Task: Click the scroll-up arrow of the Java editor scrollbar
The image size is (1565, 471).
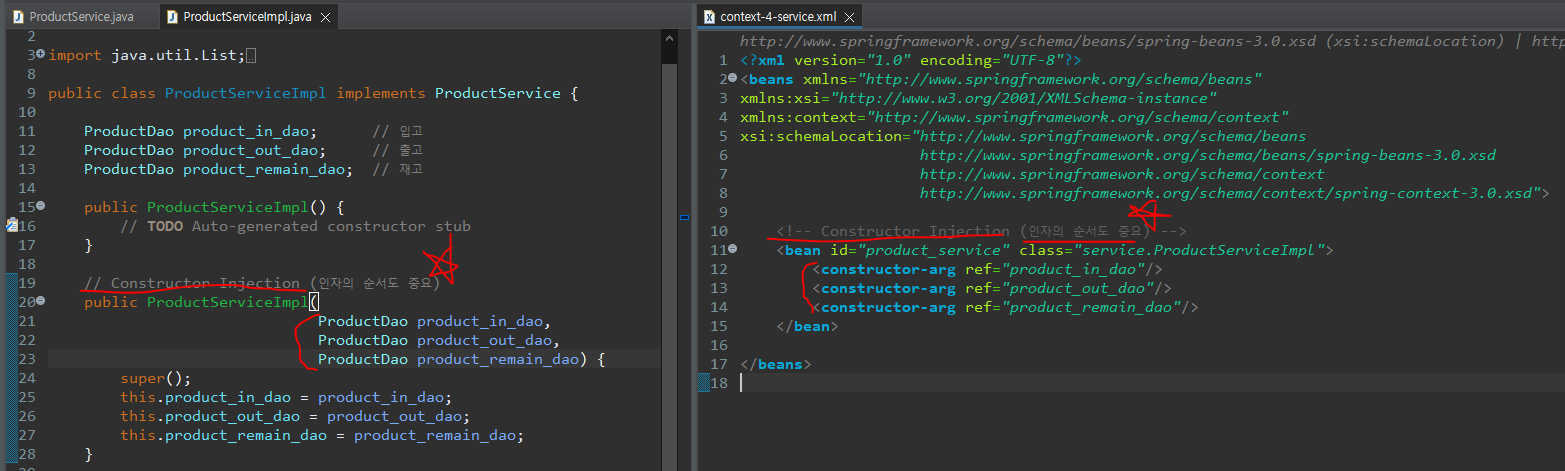Action: coord(669,37)
